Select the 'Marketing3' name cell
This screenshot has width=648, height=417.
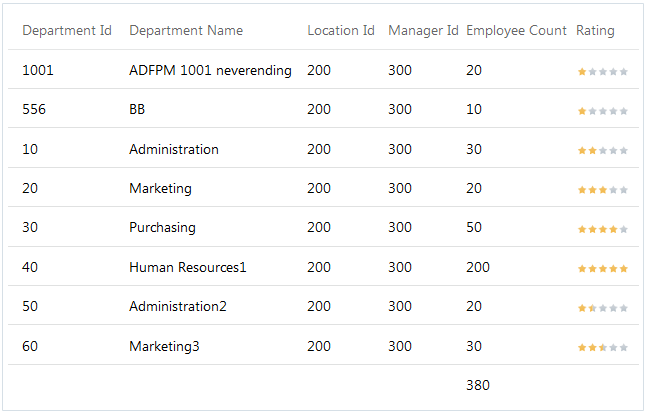tap(164, 346)
